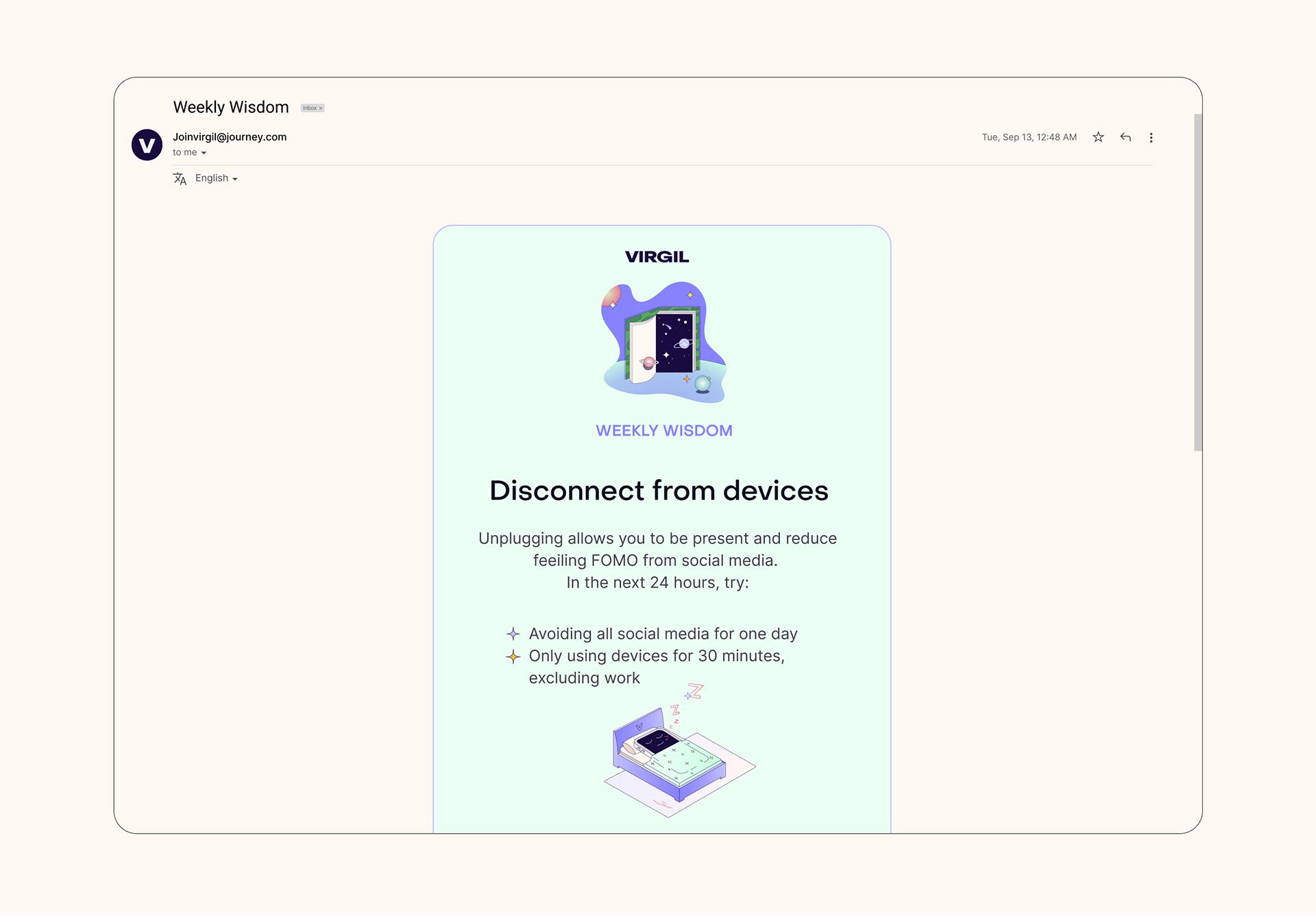Click the reply arrow icon
This screenshot has height=916, width=1316.
(x=1125, y=137)
